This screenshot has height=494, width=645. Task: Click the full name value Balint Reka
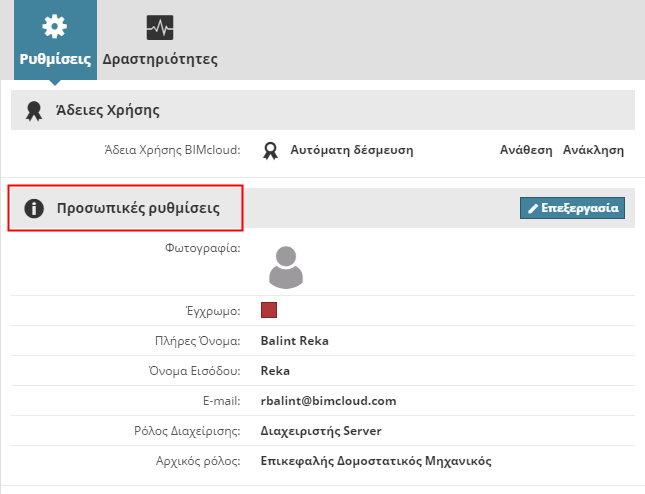(294, 341)
